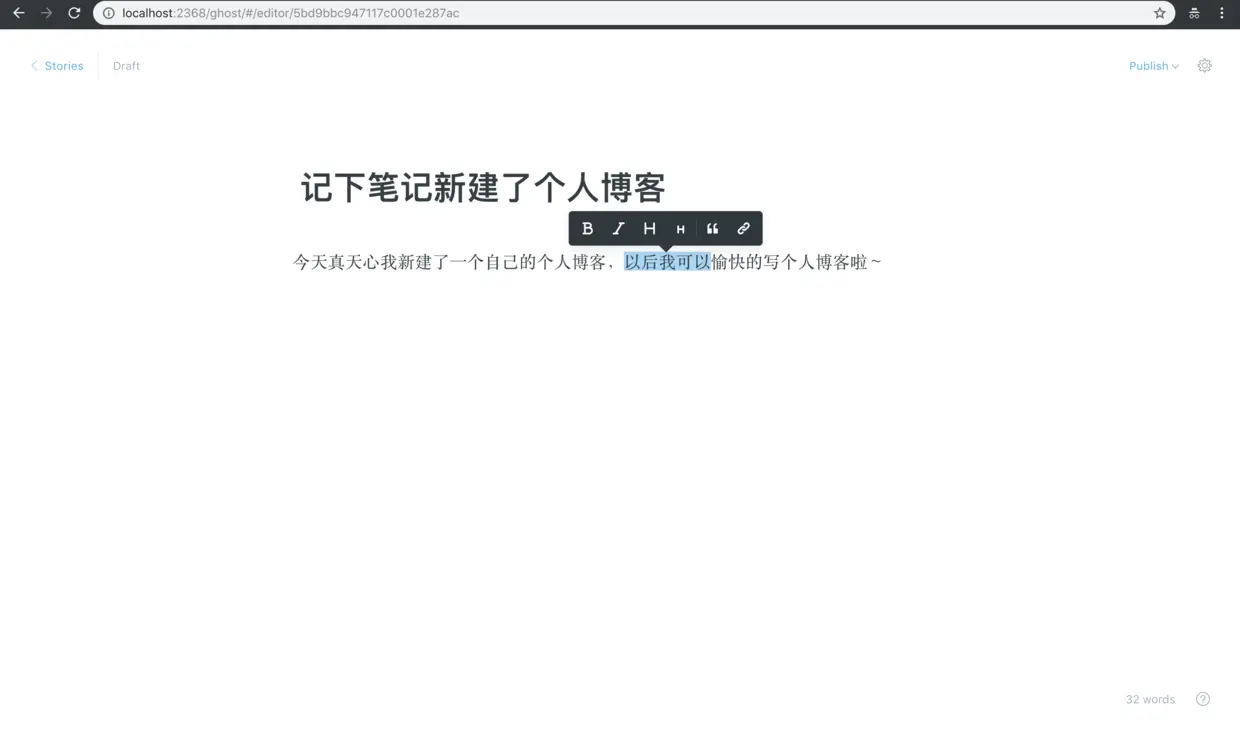Open the browser profile switcher icon
Image resolution: width=1240 pixels, height=736 pixels.
1193,13
